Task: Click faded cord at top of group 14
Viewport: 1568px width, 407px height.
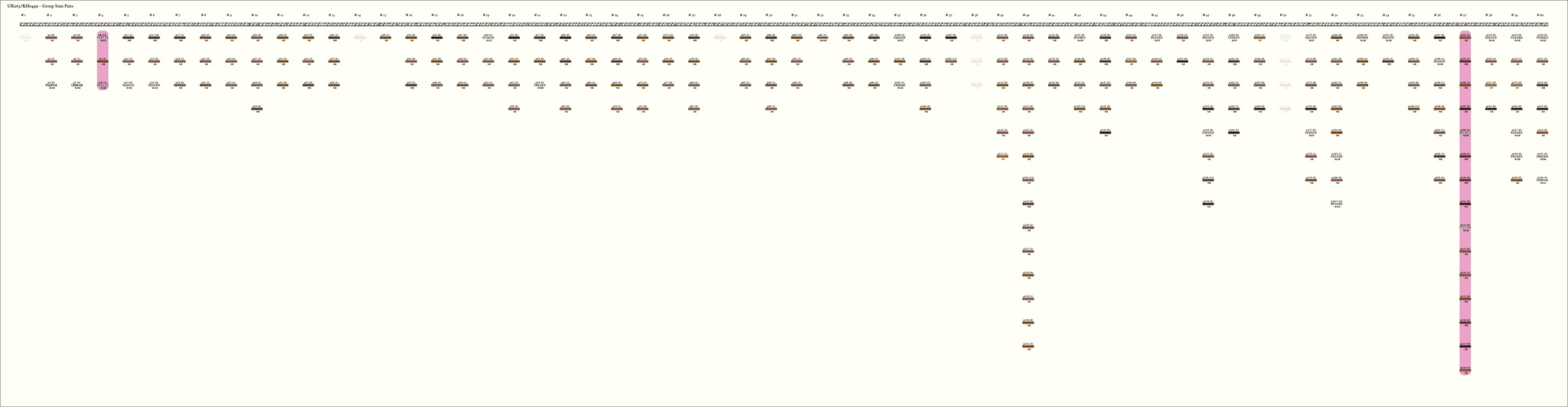Action: (x=359, y=37)
